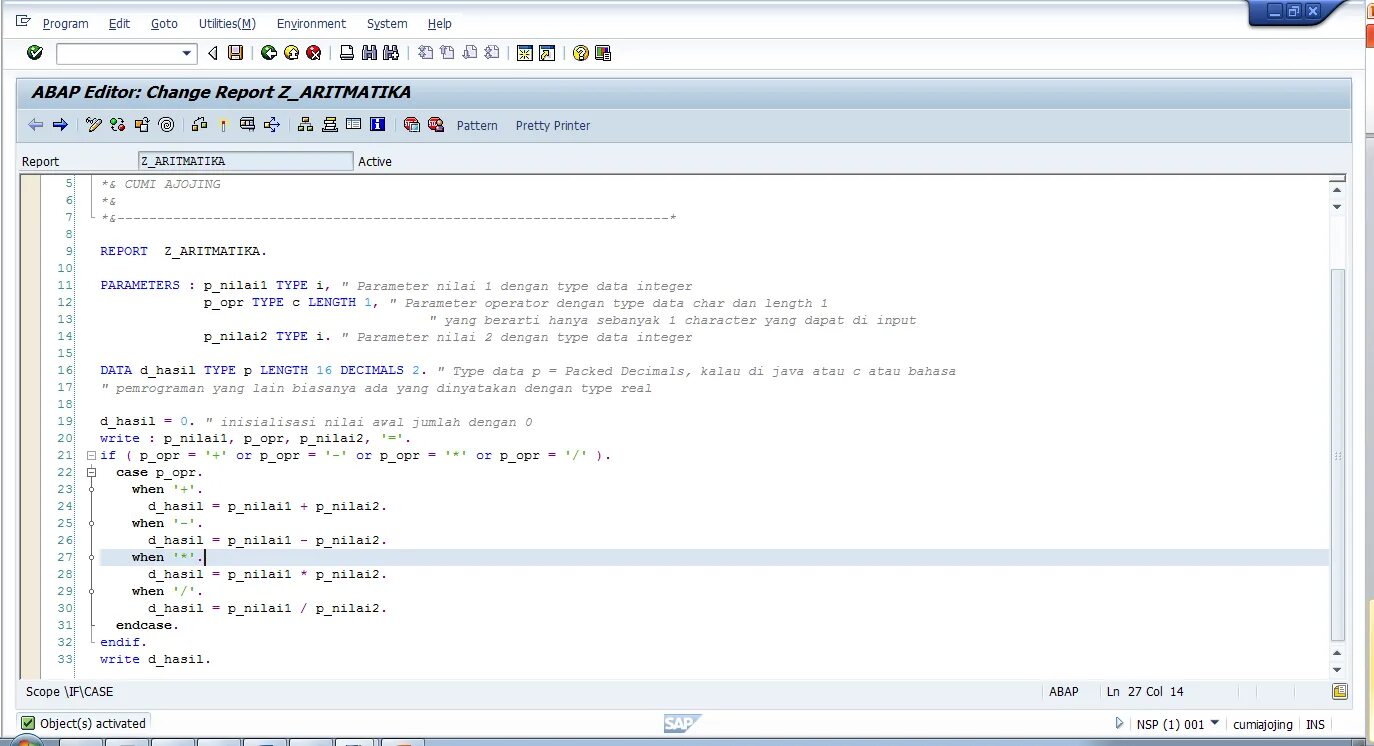Place cursor on 'REPORT Z_ARITMATIKA.' line
Viewport: 1374px width, 746px height.
(x=183, y=251)
